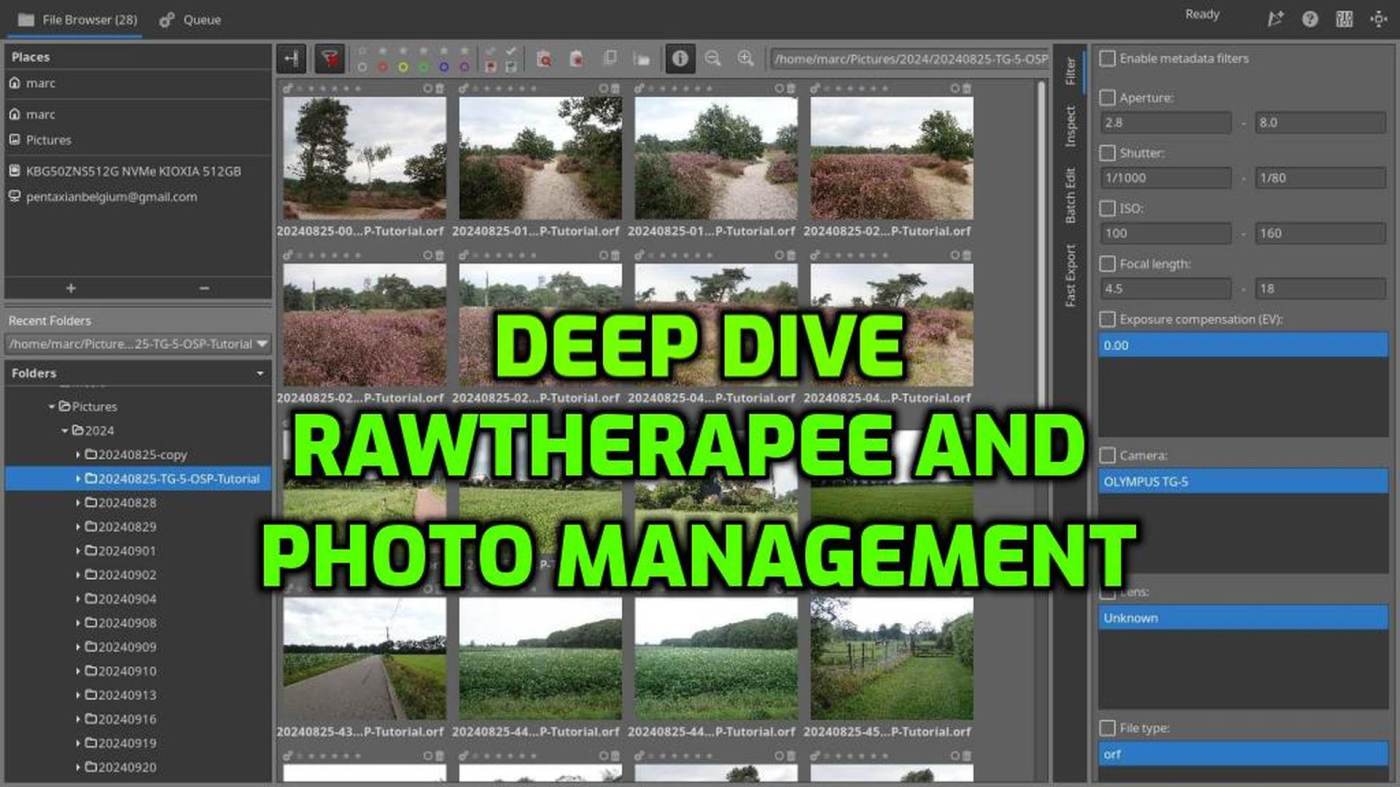The width and height of the screenshot is (1400, 787).
Task: Filter by yellow color label
Action: 403,67
